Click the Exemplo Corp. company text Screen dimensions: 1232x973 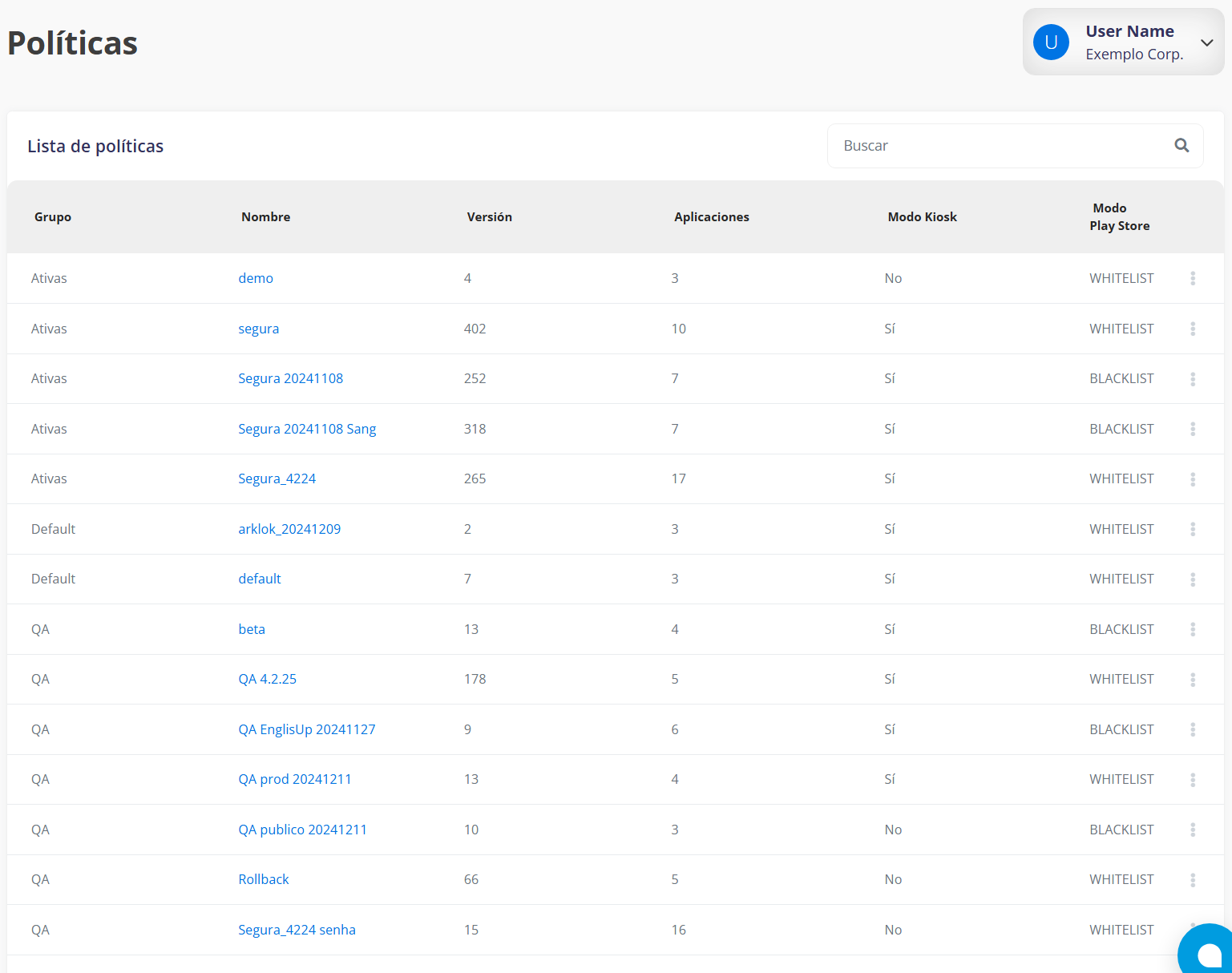coord(1134,55)
